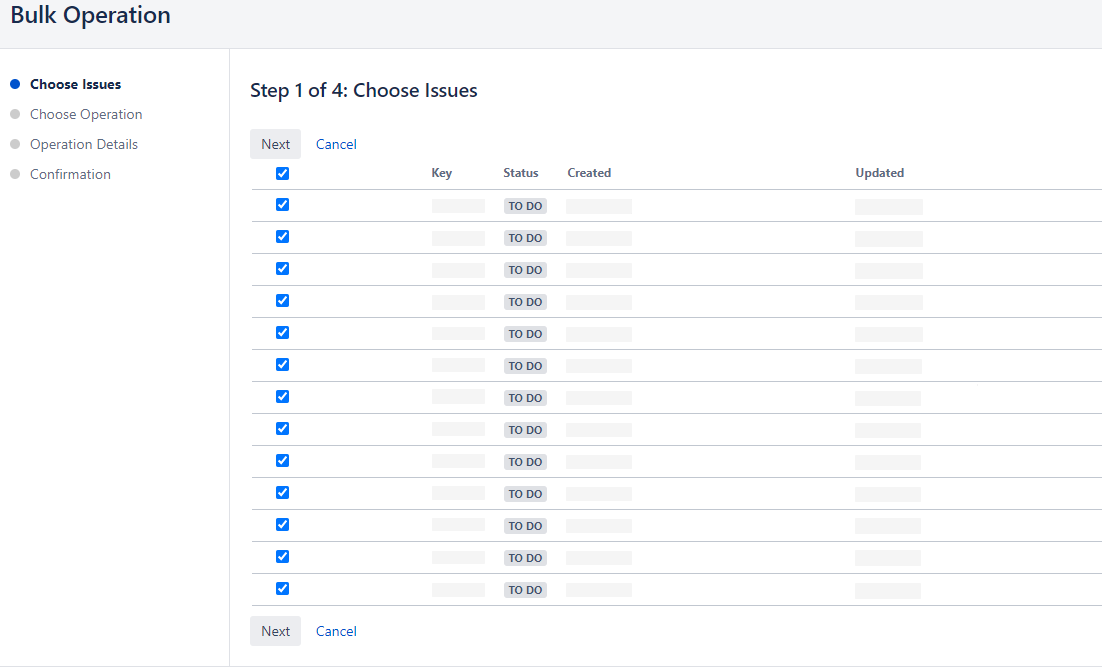The height and width of the screenshot is (667, 1102).
Task: Uncheck the first issue's checkbox
Action: 282,205
